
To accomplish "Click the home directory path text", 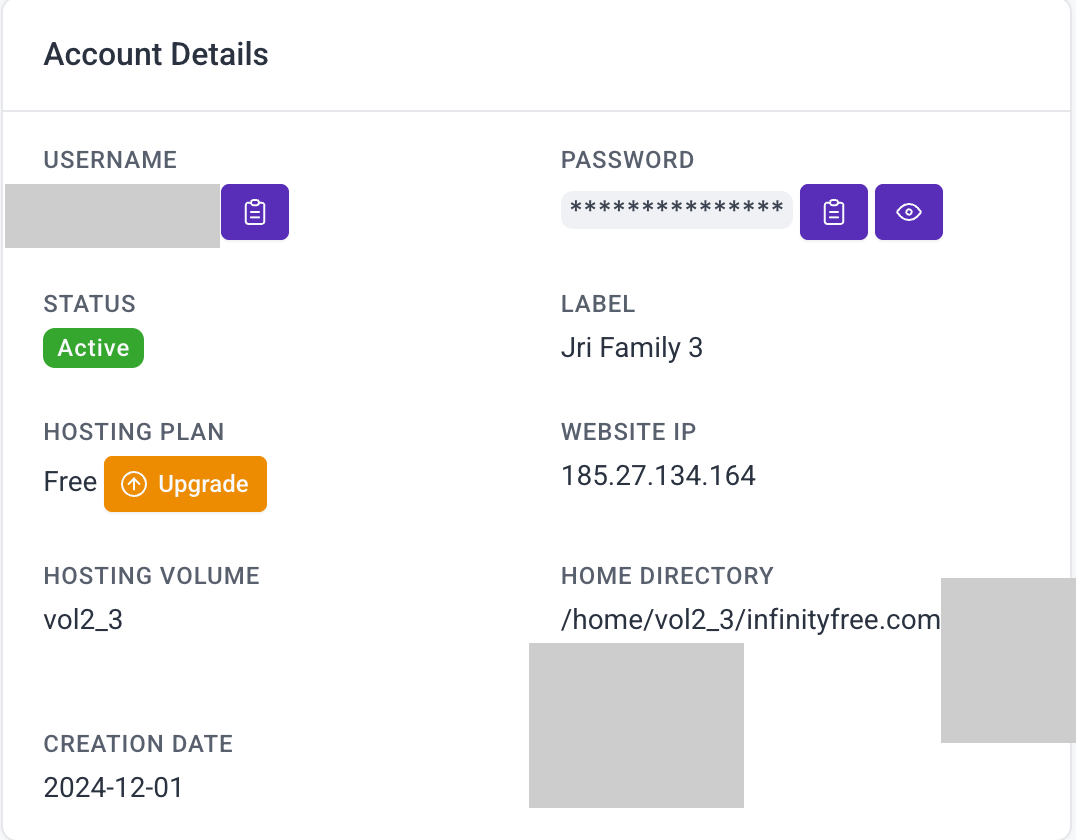I will [x=750, y=620].
